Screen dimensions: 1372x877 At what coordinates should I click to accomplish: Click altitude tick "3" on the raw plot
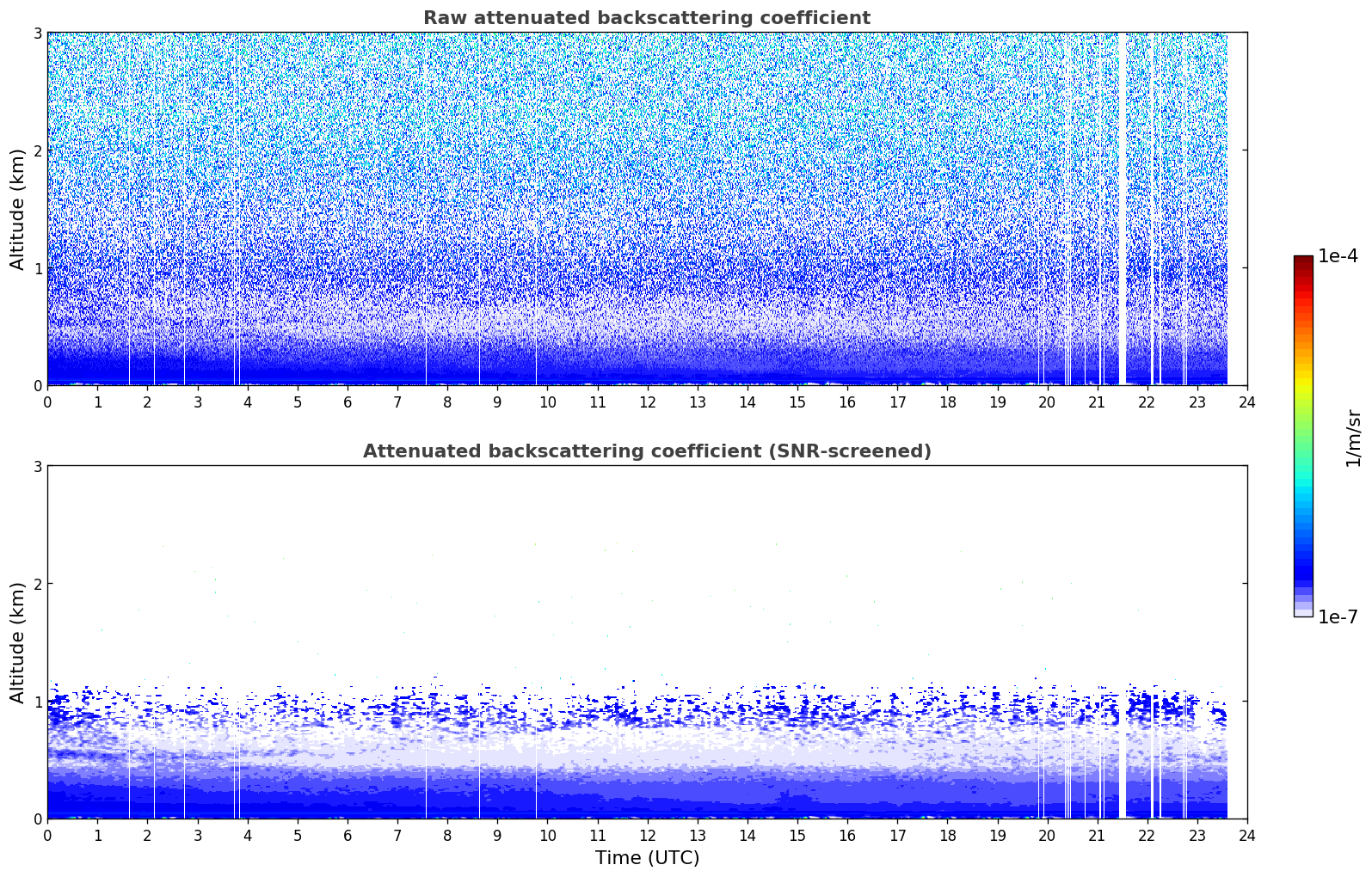(37, 33)
